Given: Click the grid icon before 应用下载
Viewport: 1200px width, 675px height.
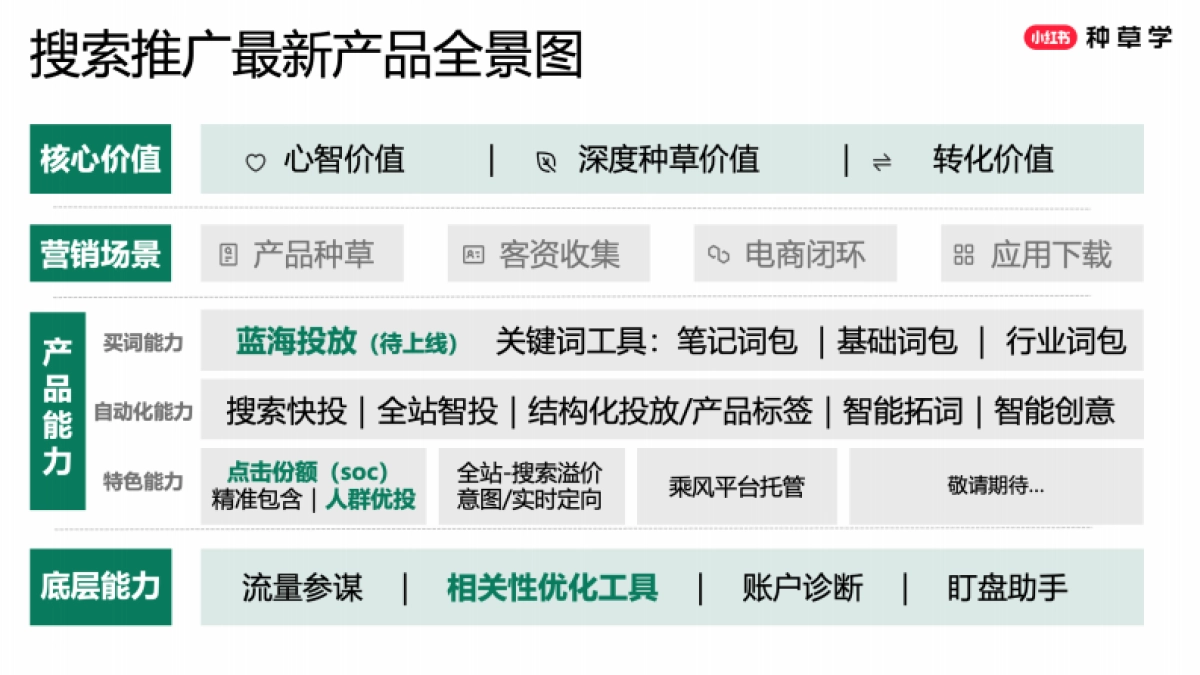Looking at the screenshot, I should [963, 254].
